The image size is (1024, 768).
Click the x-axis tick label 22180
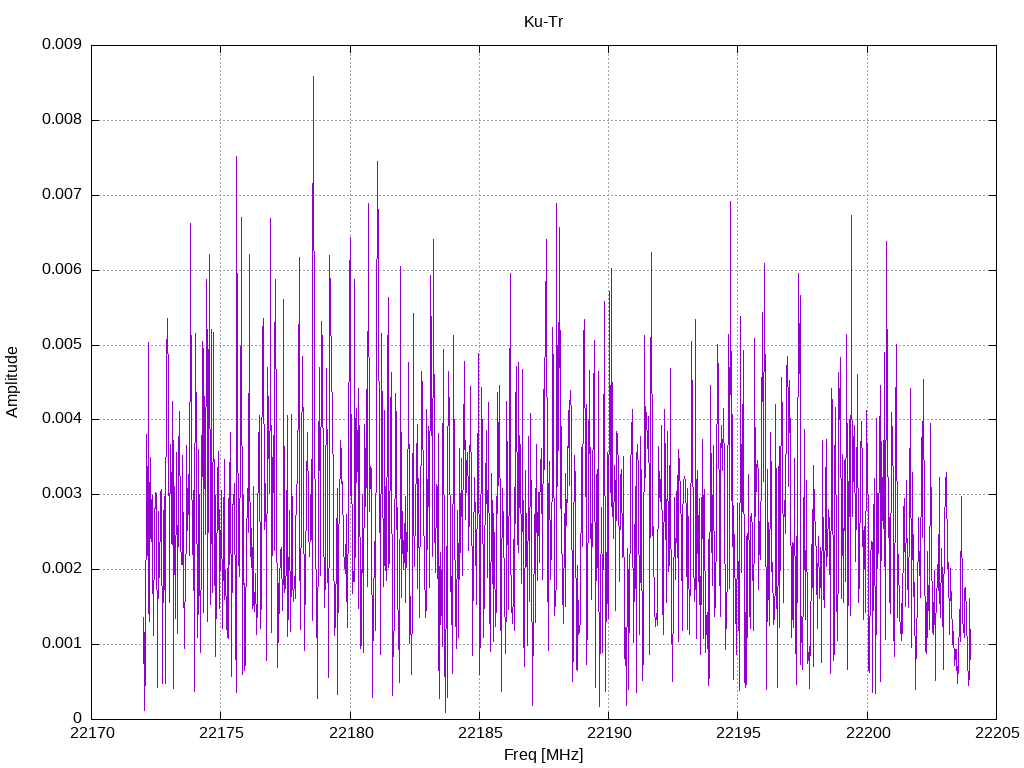(x=351, y=733)
